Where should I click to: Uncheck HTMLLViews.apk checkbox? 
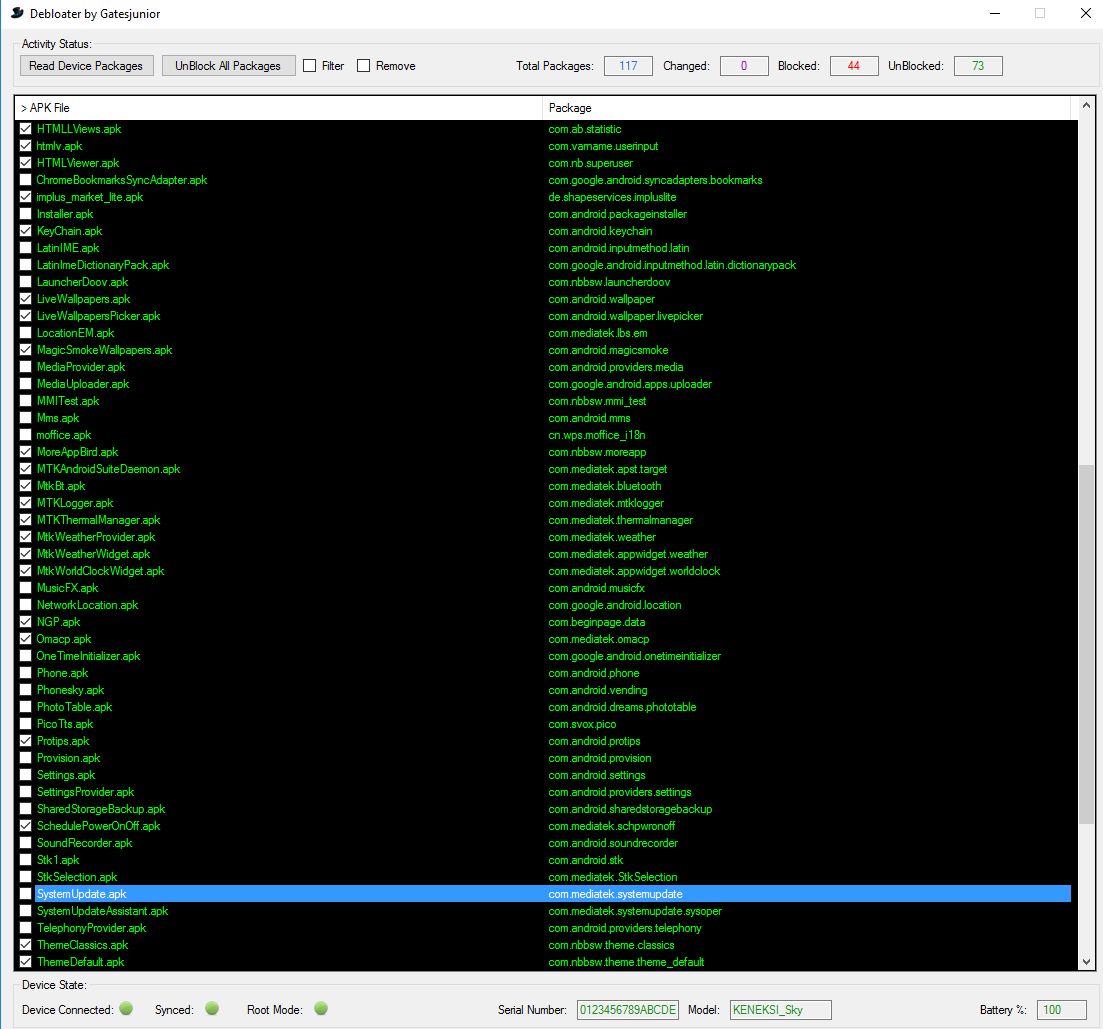tap(25, 129)
